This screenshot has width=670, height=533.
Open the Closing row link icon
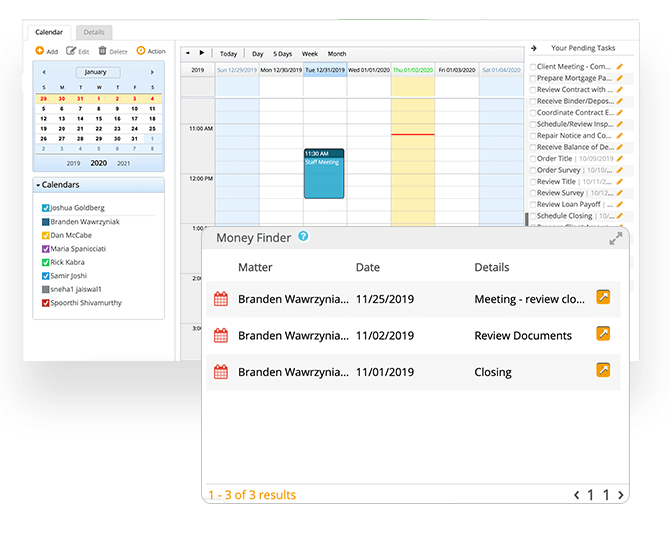603,370
